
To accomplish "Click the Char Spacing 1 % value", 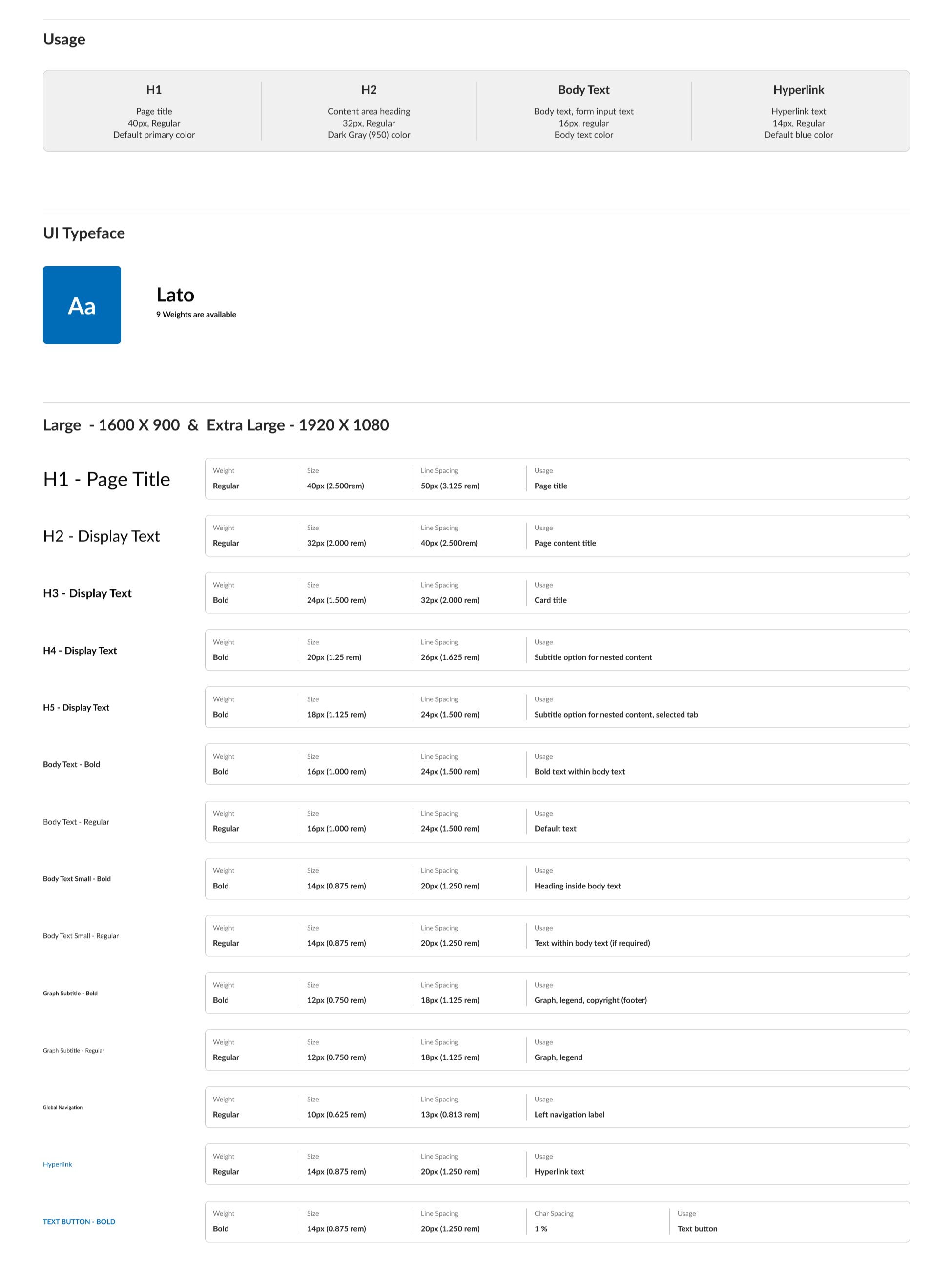I will tap(540, 1229).
